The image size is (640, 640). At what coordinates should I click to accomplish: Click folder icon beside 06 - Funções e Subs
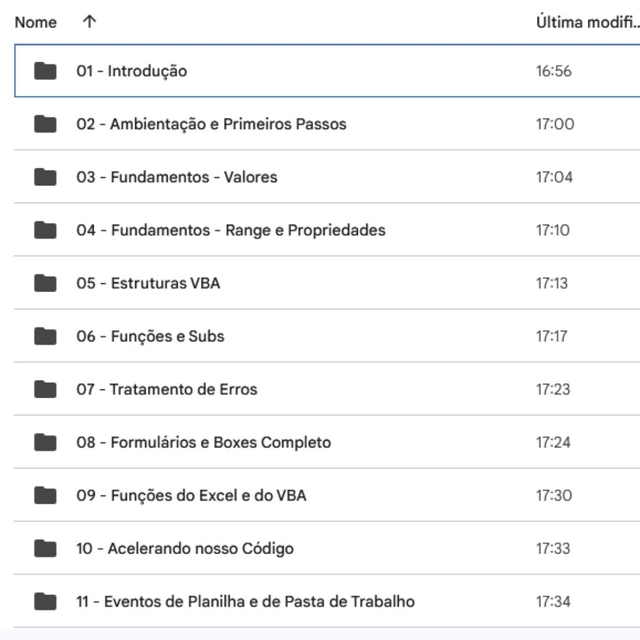click(45, 336)
